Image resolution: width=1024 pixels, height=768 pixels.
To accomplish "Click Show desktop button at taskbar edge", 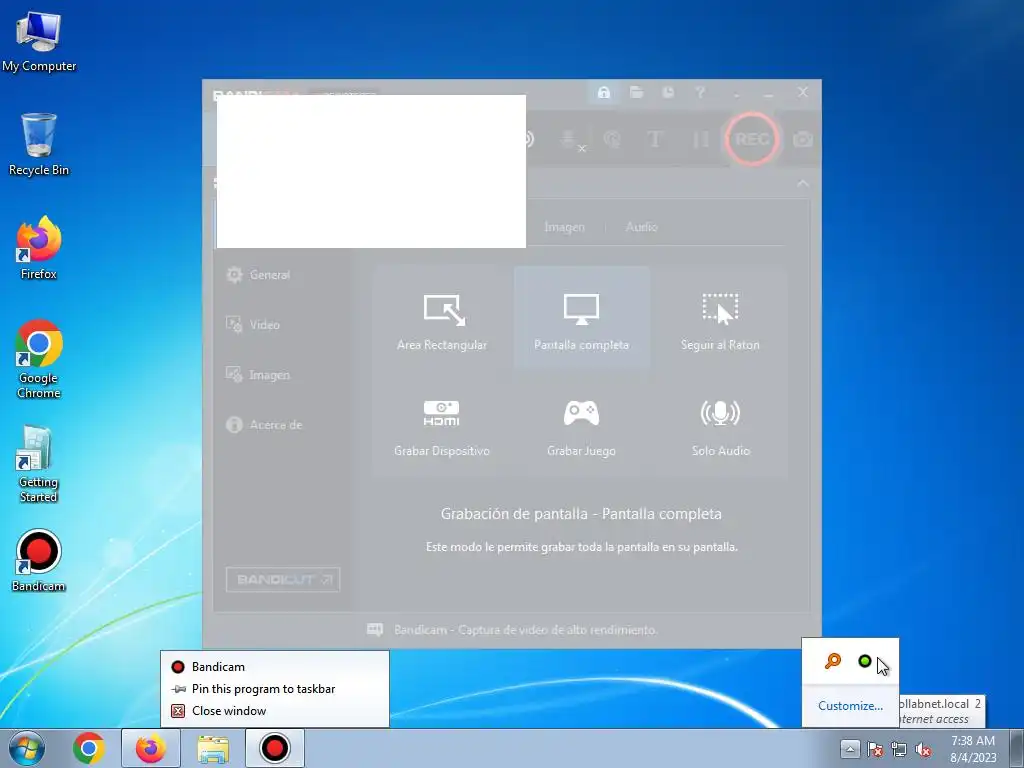I will [x=1017, y=748].
